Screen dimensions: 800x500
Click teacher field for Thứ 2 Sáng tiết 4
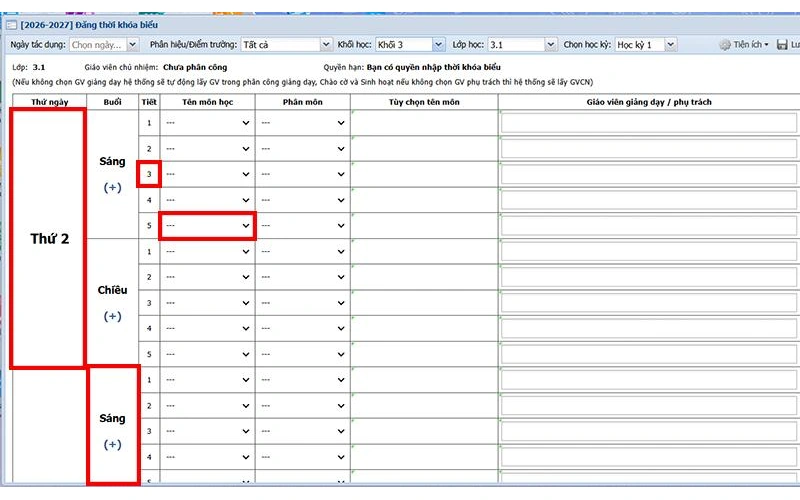(649, 200)
